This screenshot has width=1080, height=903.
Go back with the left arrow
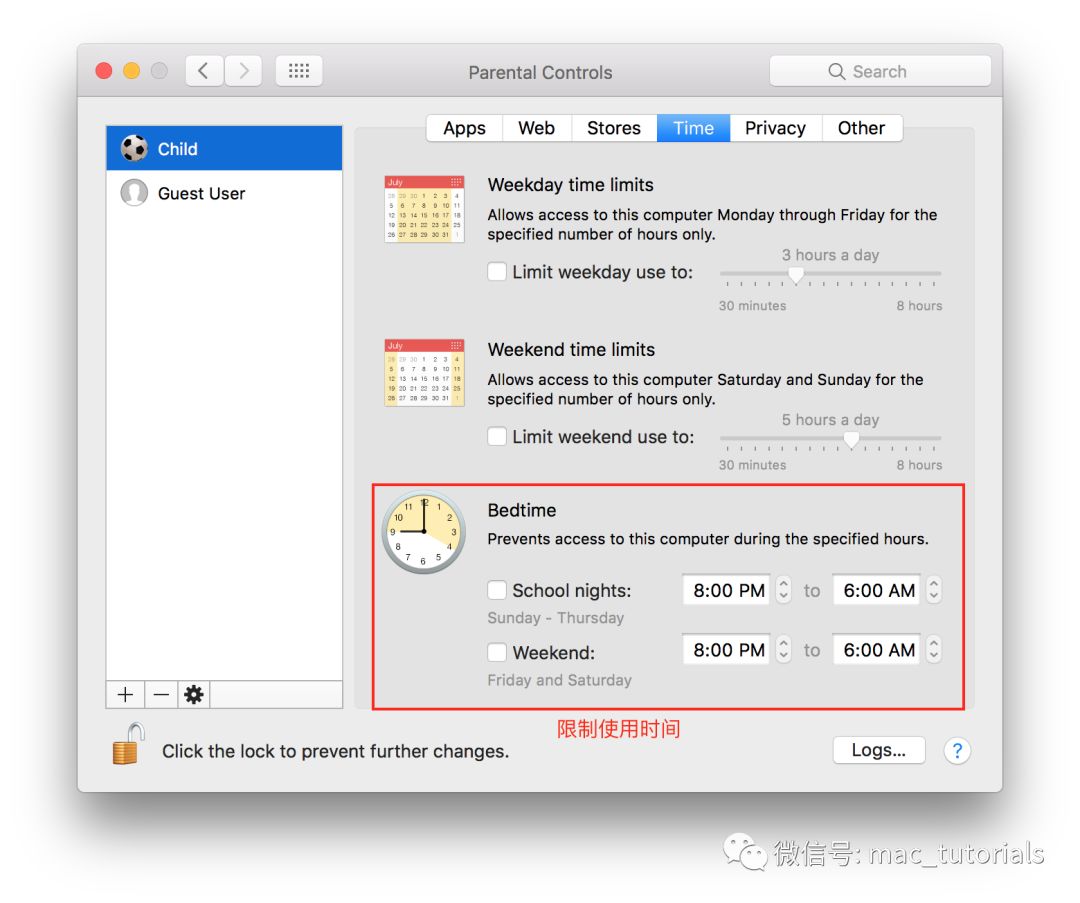pyautogui.click(x=204, y=71)
